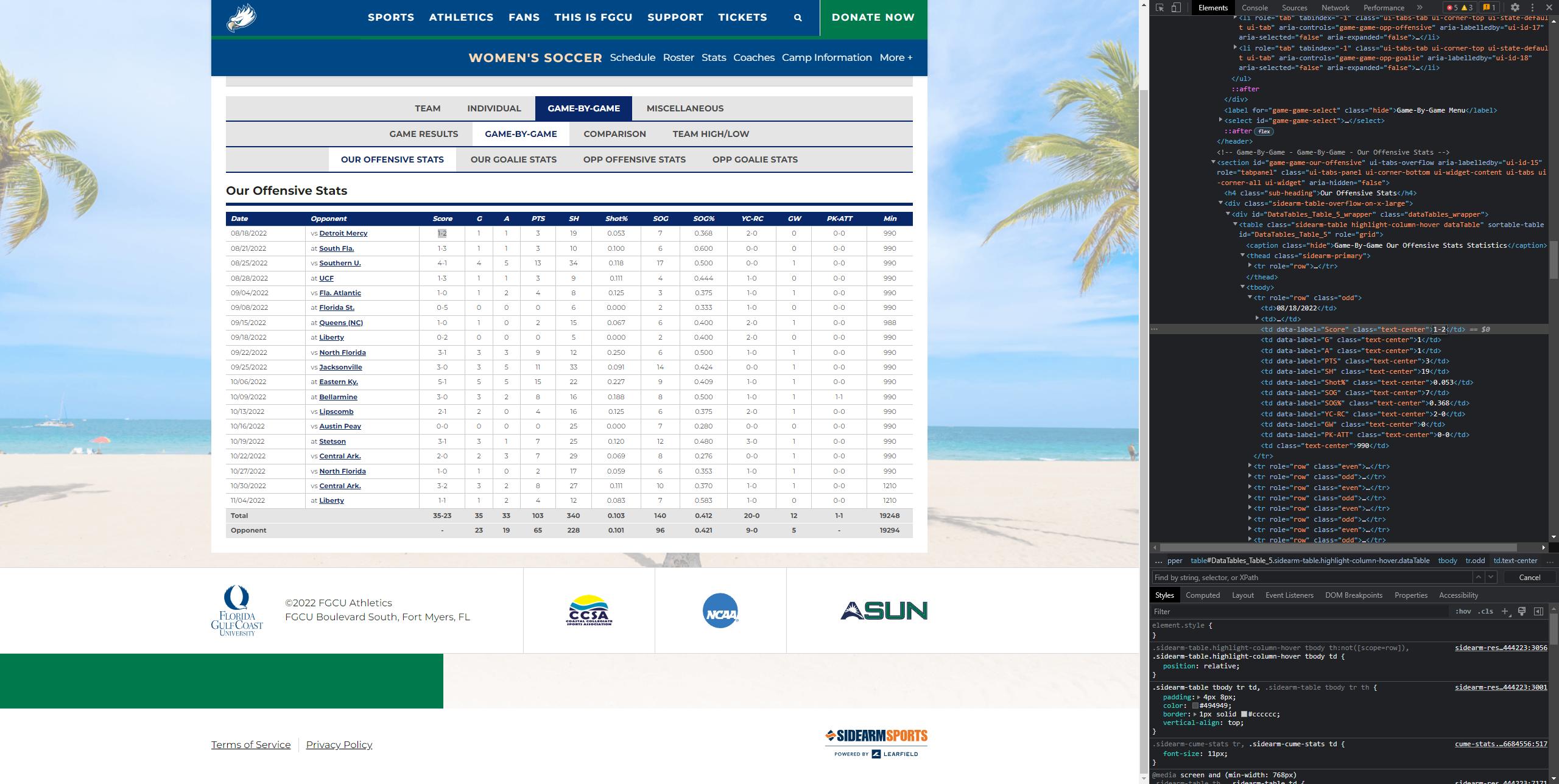Viewport: 1559px width, 784px height.
Task: Open the #cccccc border color swatch
Action: pos(1244,714)
